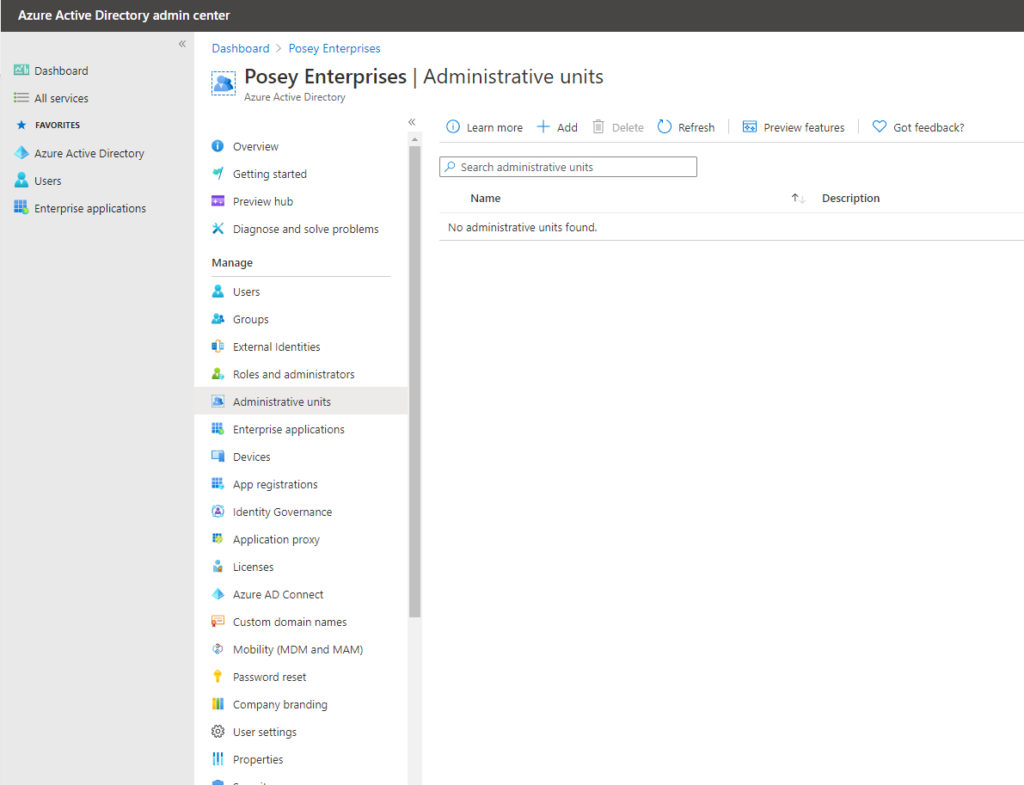Click the Azure Active Directory diamond icon

click(x=21, y=153)
